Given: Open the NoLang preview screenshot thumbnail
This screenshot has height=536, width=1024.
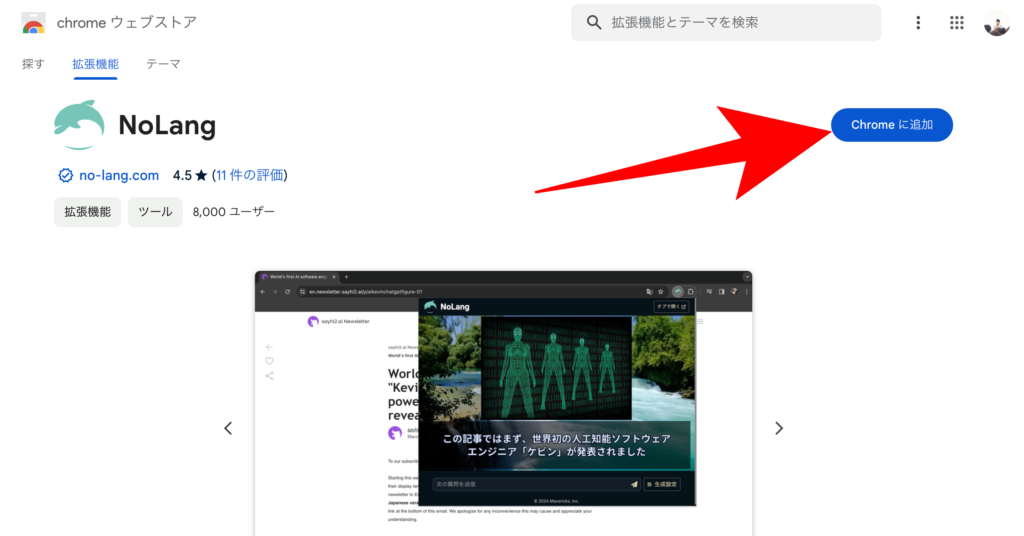Looking at the screenshot, I should tap(504, 403).
